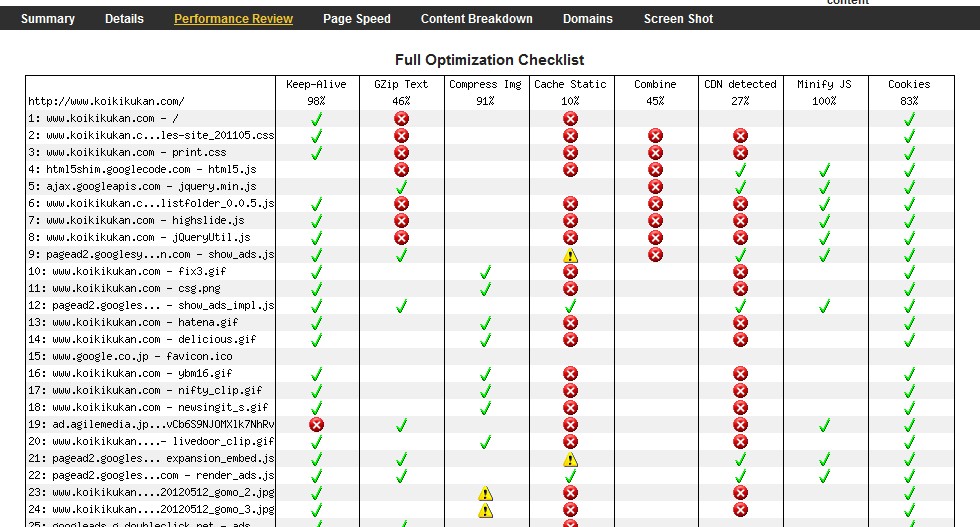The height and width of the screenshot is (527, 980).
Task: Click Cookies green check for row 1
Action: pos(909,119)
